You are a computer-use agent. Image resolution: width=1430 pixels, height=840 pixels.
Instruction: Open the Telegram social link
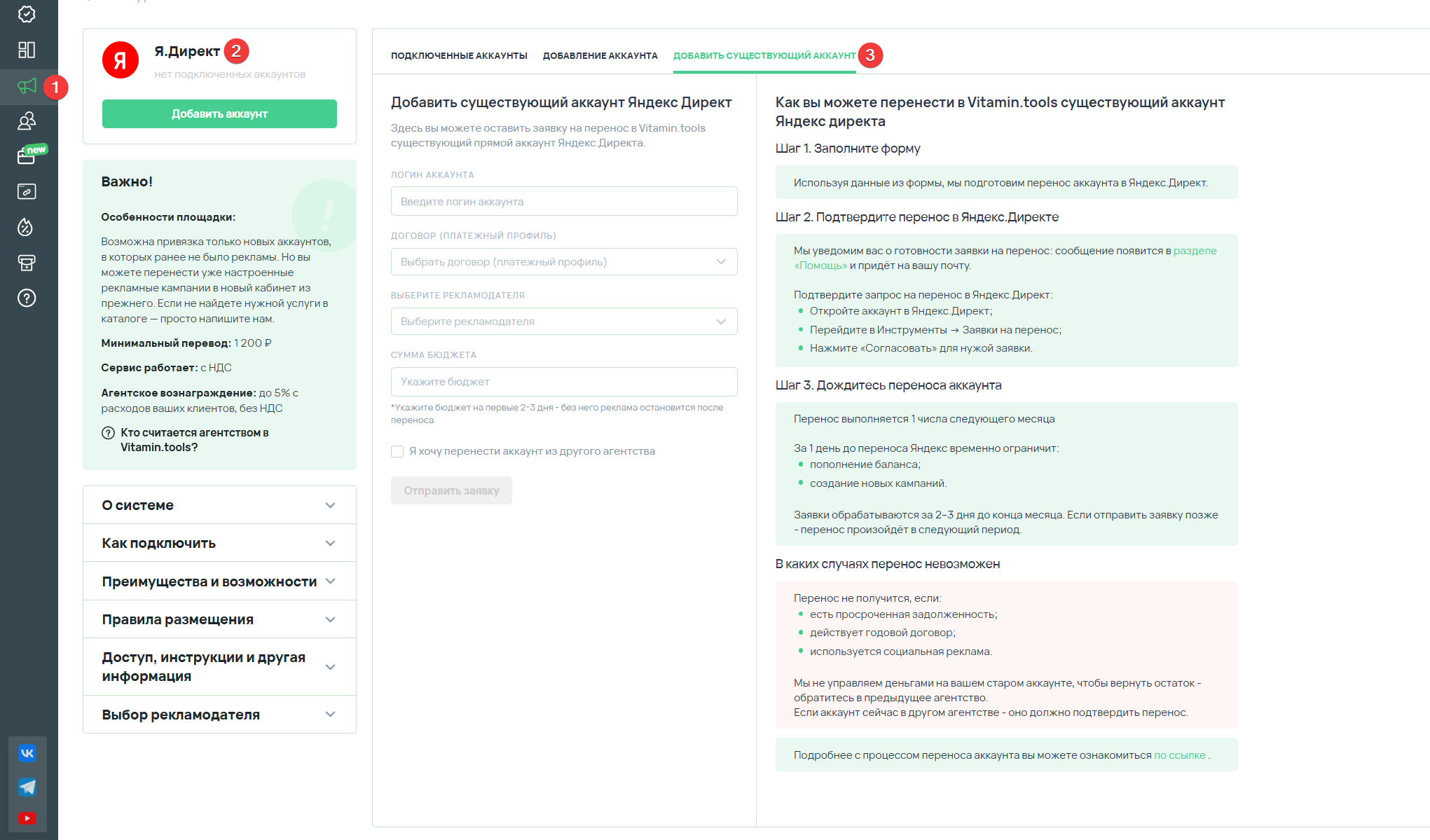(x=27, y=787)
